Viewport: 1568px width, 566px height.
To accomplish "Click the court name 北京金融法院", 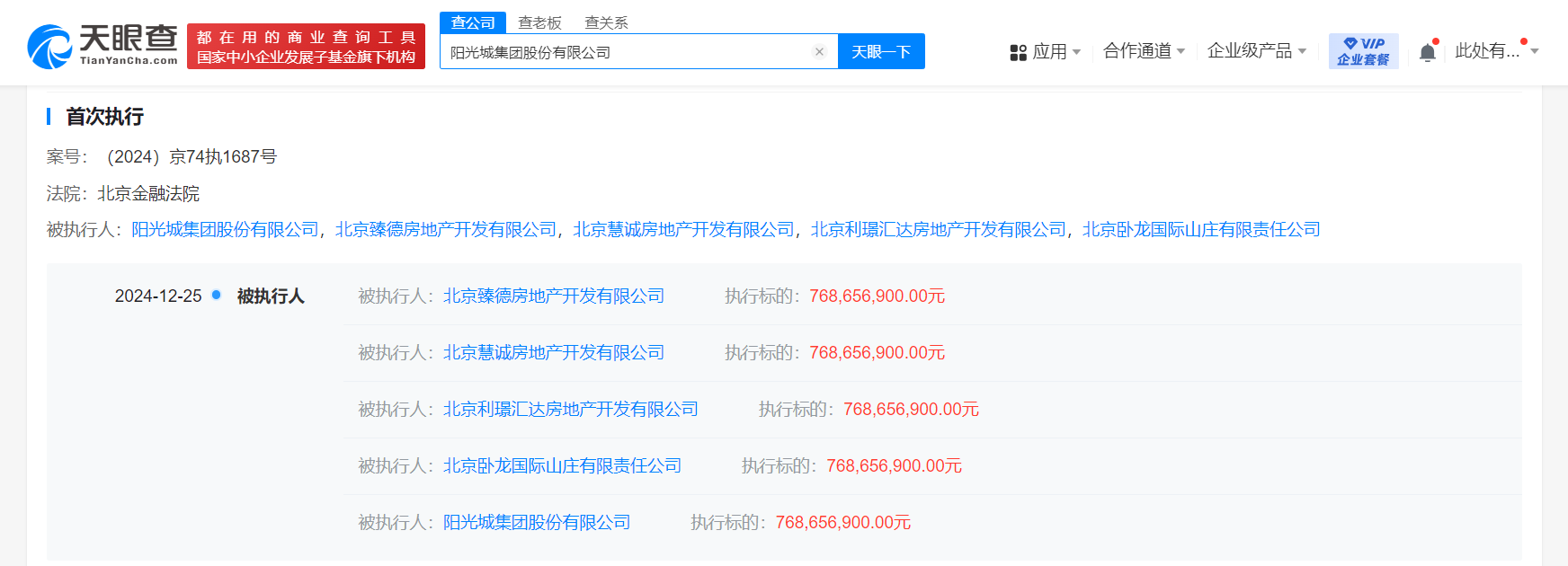I will pos(148,194).
